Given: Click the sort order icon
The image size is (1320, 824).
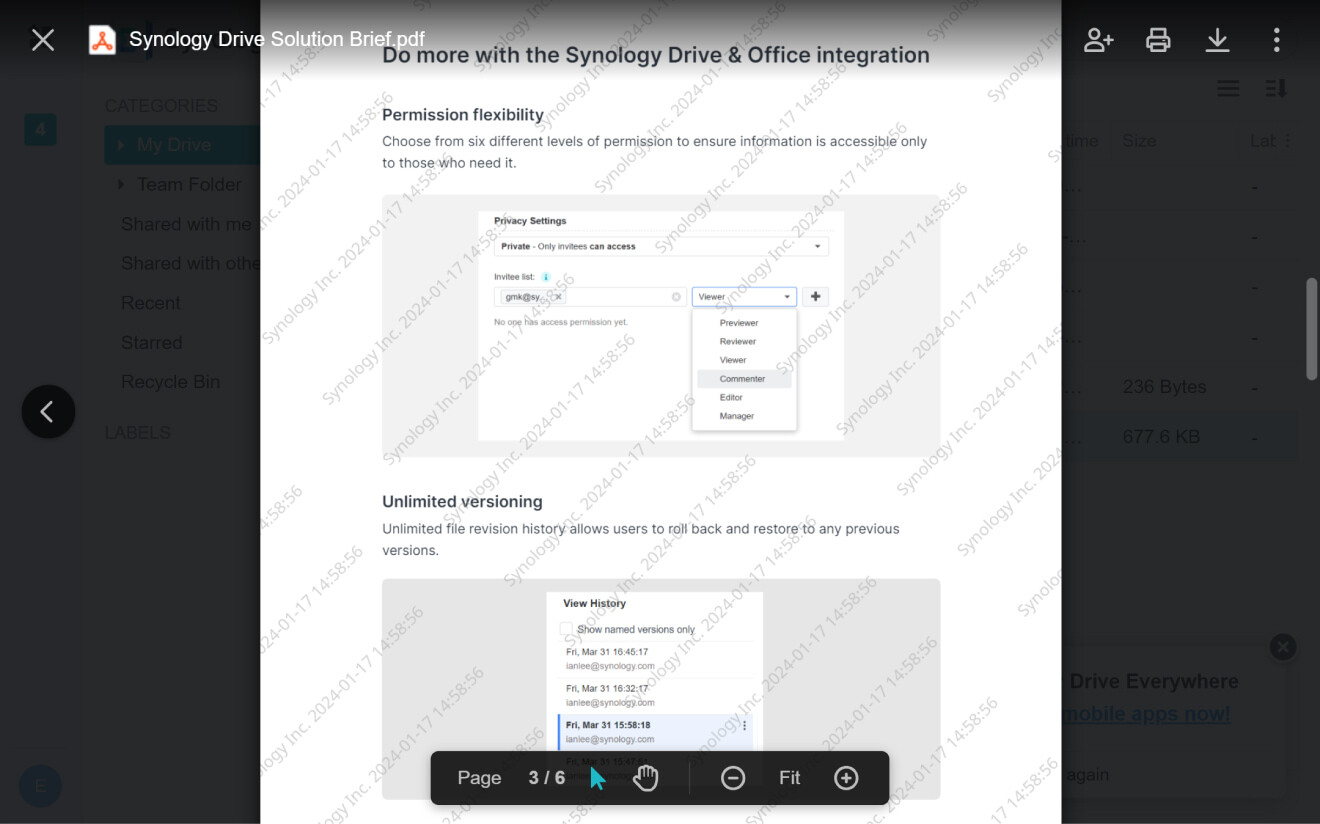Looking at the screenshot, I should pyautogui.click(x=1274, y=88).
